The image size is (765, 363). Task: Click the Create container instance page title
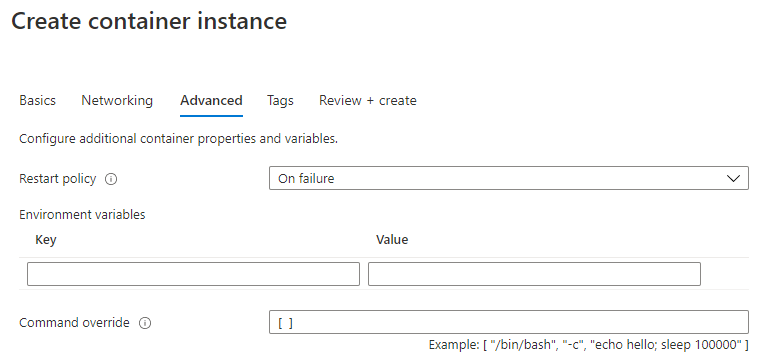pyautogui.click(x=149, y=21)
